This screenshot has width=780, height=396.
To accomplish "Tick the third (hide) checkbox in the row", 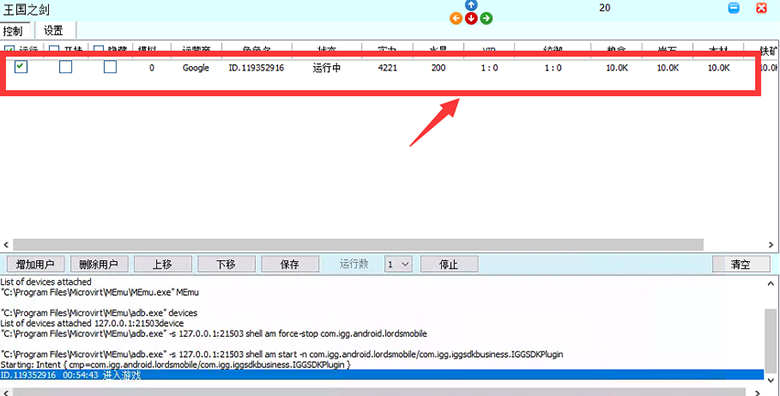I will click(110, 67).
